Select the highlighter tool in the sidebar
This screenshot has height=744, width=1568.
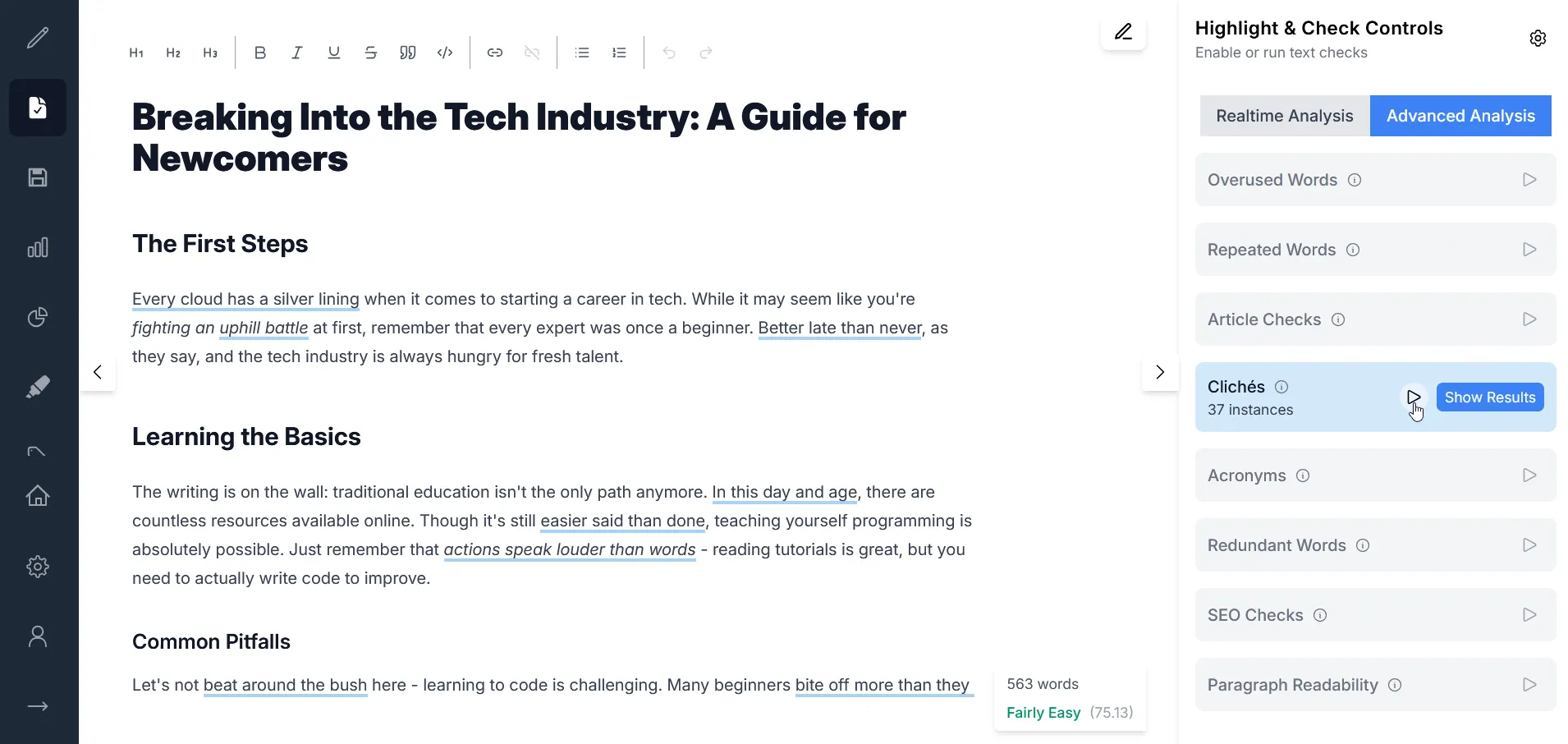pos(38,387)
